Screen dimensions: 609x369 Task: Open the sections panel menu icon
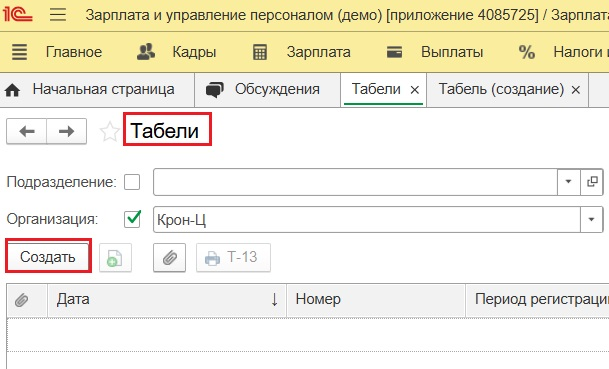pos(19,52)
